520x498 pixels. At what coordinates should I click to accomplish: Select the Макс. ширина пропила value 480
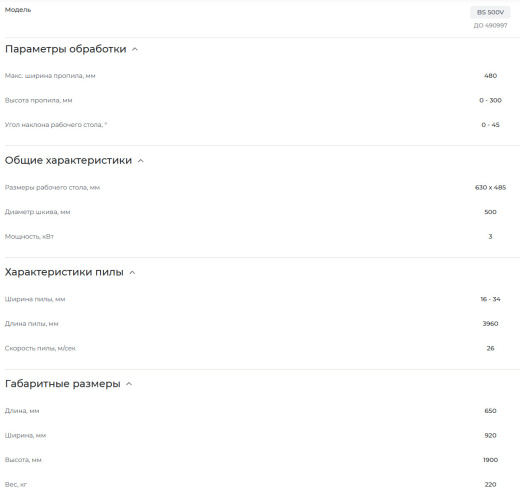[x=490, y=76]
